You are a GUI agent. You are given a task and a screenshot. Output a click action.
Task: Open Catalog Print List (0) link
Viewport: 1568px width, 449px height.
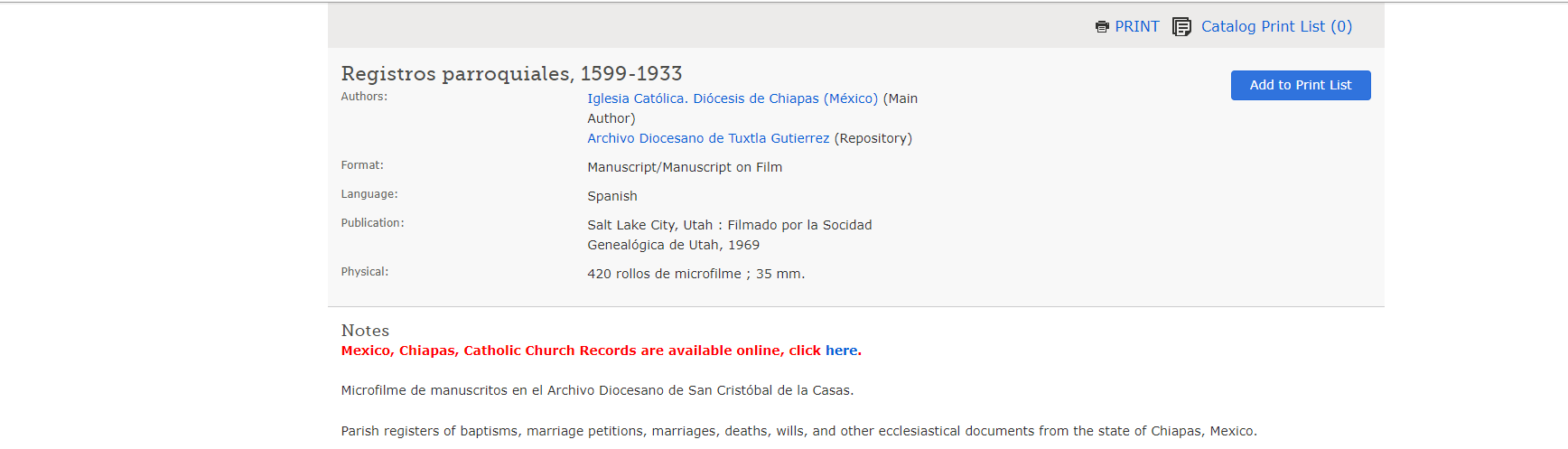coord(1275,27)
